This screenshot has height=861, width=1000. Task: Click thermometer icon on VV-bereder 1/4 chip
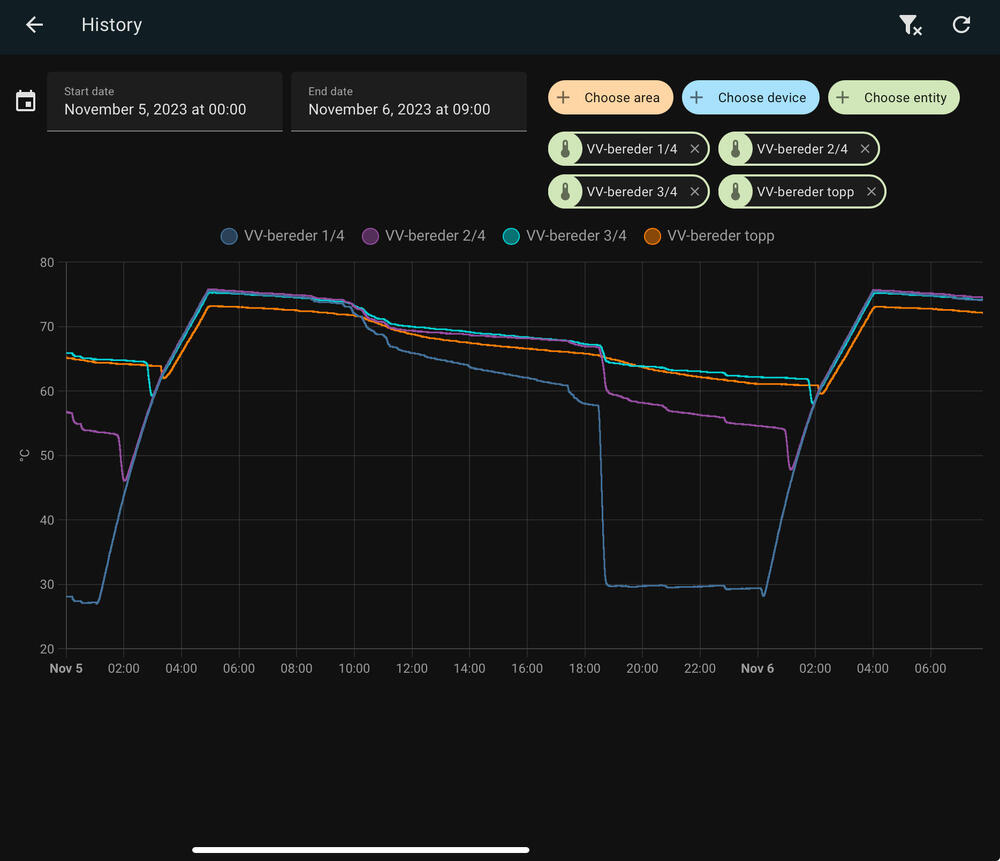pyautogui.click(x=566, y=149)
